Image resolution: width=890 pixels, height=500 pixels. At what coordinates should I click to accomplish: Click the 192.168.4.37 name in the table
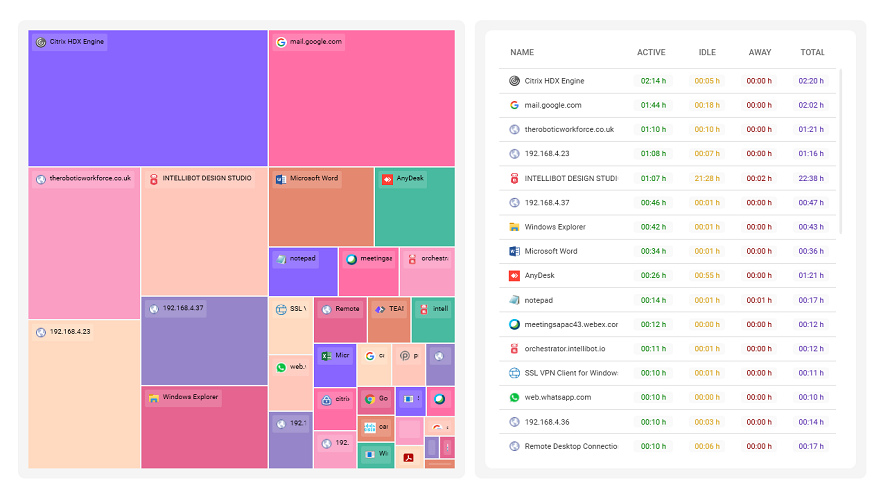click(547, 203)
